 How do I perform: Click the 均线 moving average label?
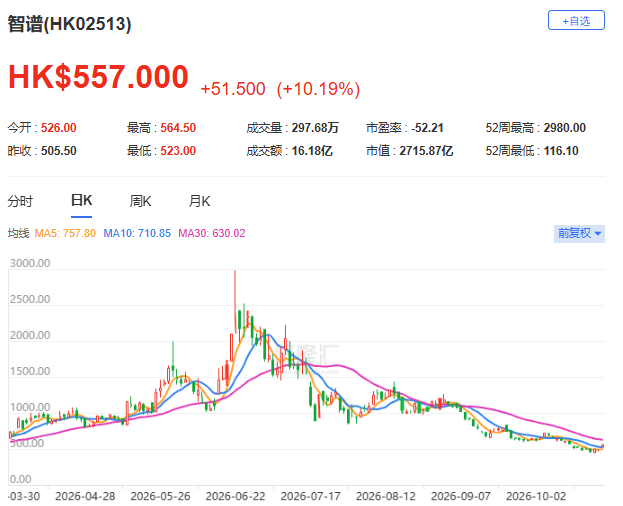[x=18, y=233]
